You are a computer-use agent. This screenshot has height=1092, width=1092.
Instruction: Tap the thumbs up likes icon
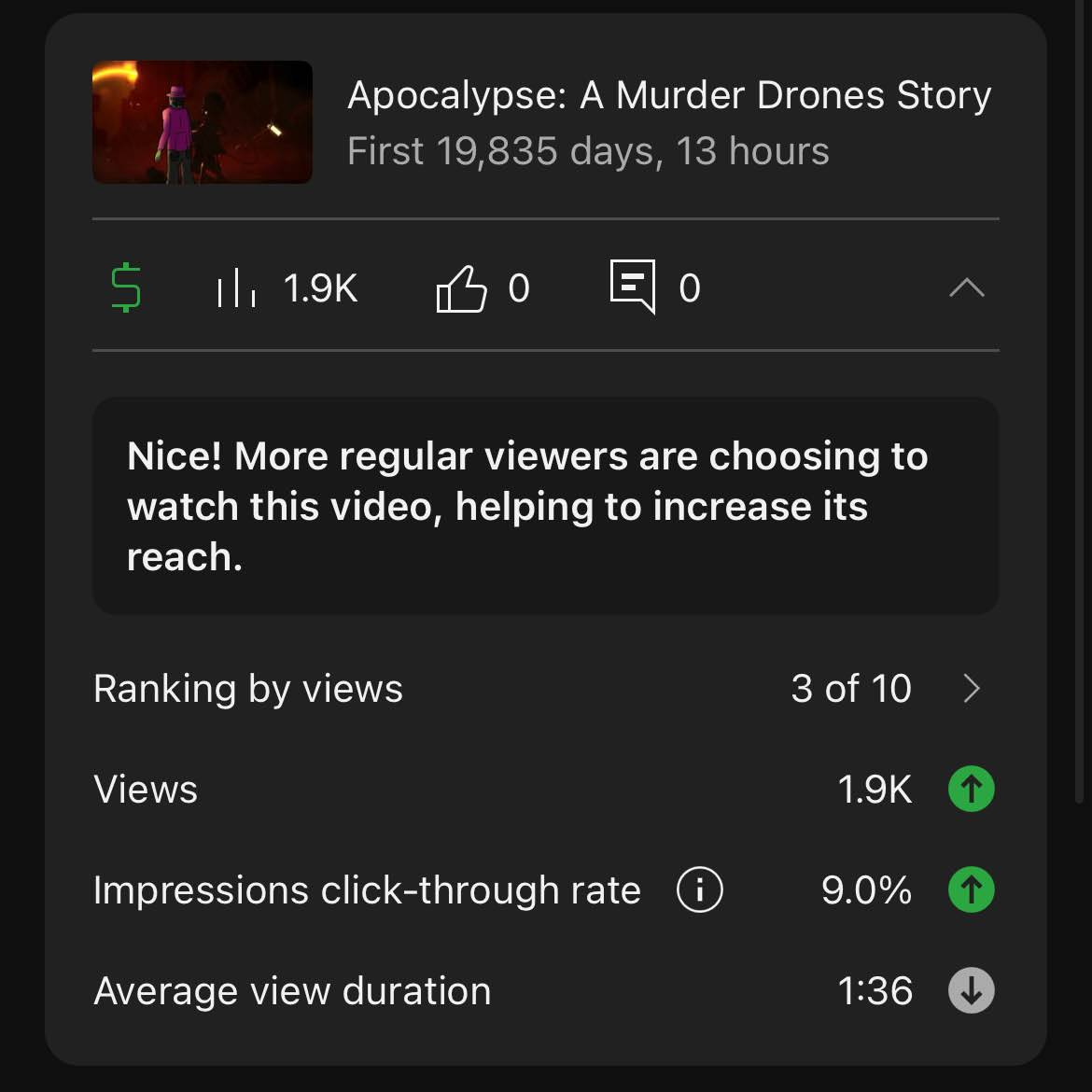click(x=461, y=288)
